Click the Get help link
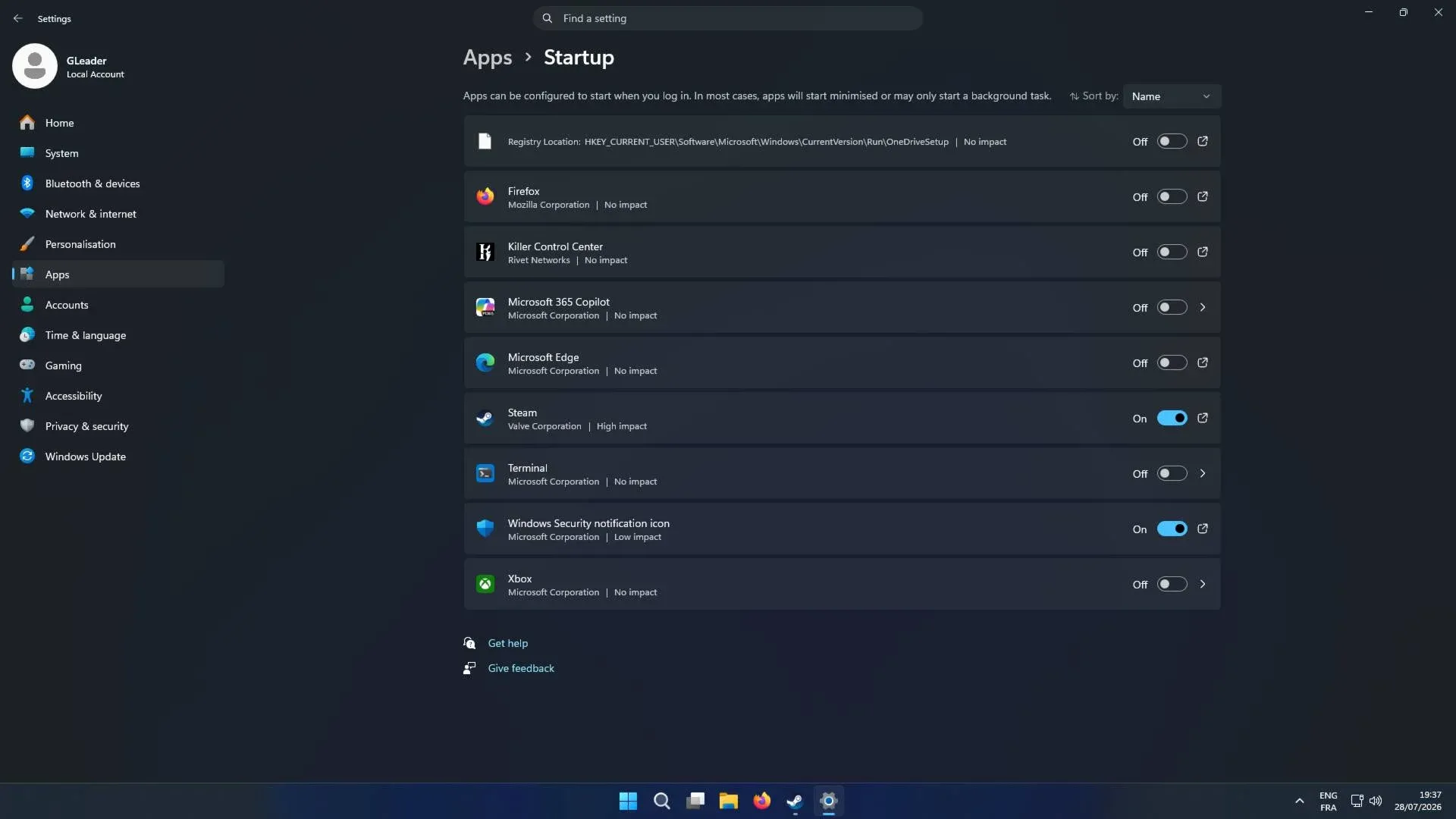This screenshot has height=819, width=1456. [x=507, y=644]
